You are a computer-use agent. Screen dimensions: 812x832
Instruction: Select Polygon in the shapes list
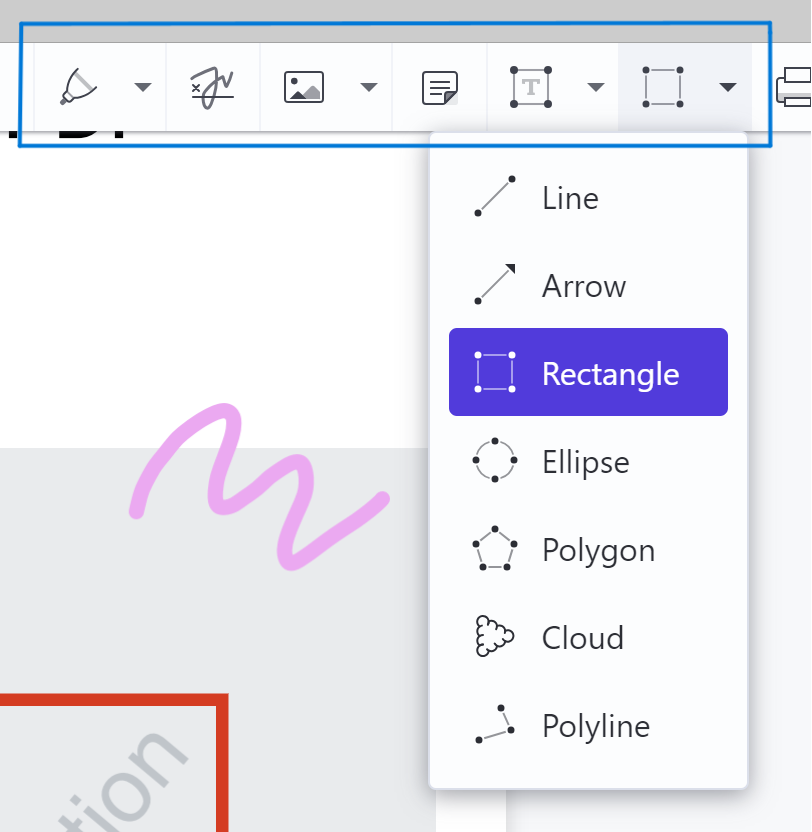[x=597, y=549]
